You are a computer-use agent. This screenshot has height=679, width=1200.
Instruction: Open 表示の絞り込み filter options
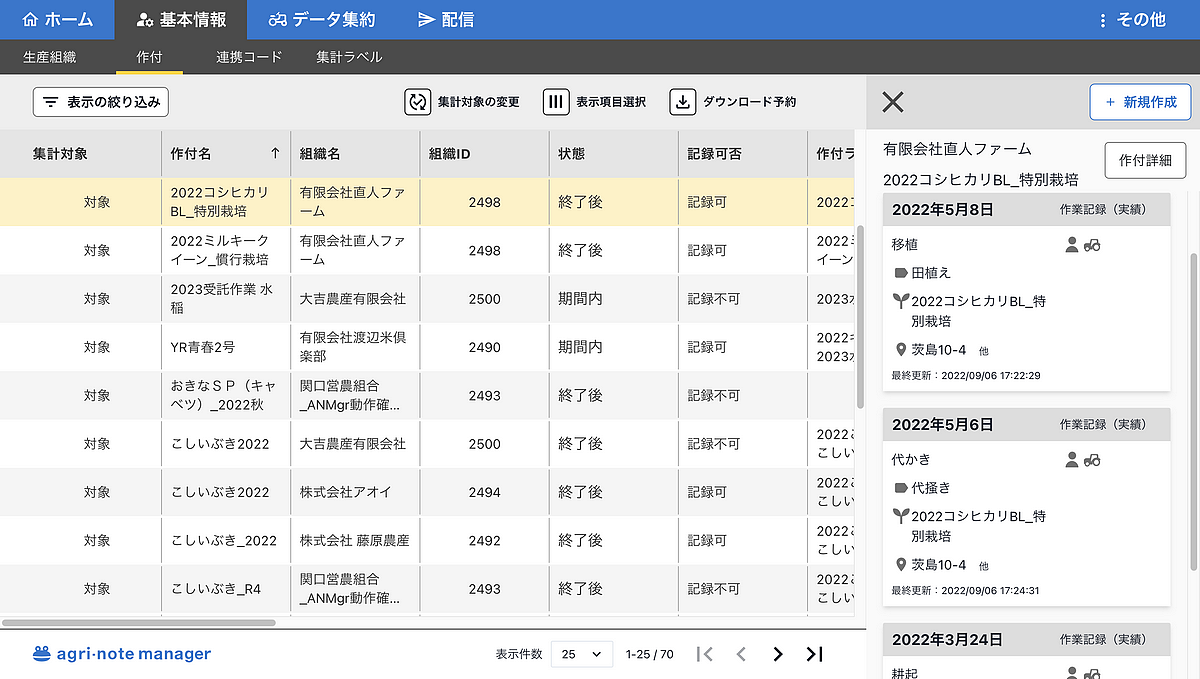pyautogui.click(x=101, y=102)
